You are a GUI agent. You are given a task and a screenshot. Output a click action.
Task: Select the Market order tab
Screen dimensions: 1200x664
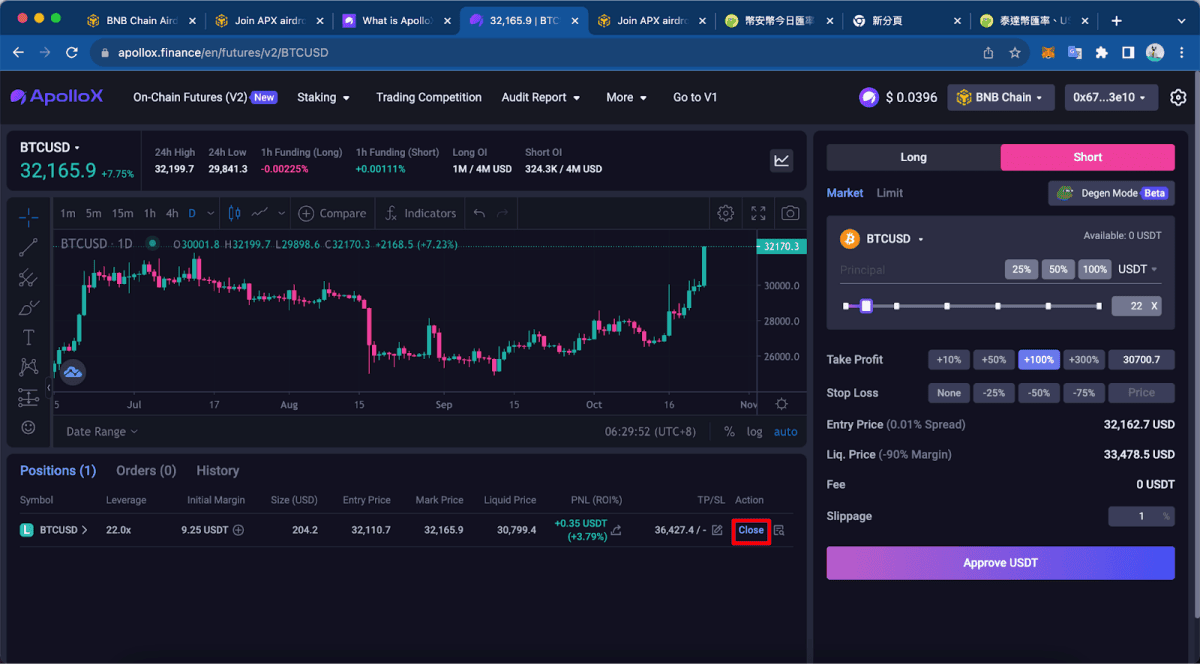click(x=845, y=193)
